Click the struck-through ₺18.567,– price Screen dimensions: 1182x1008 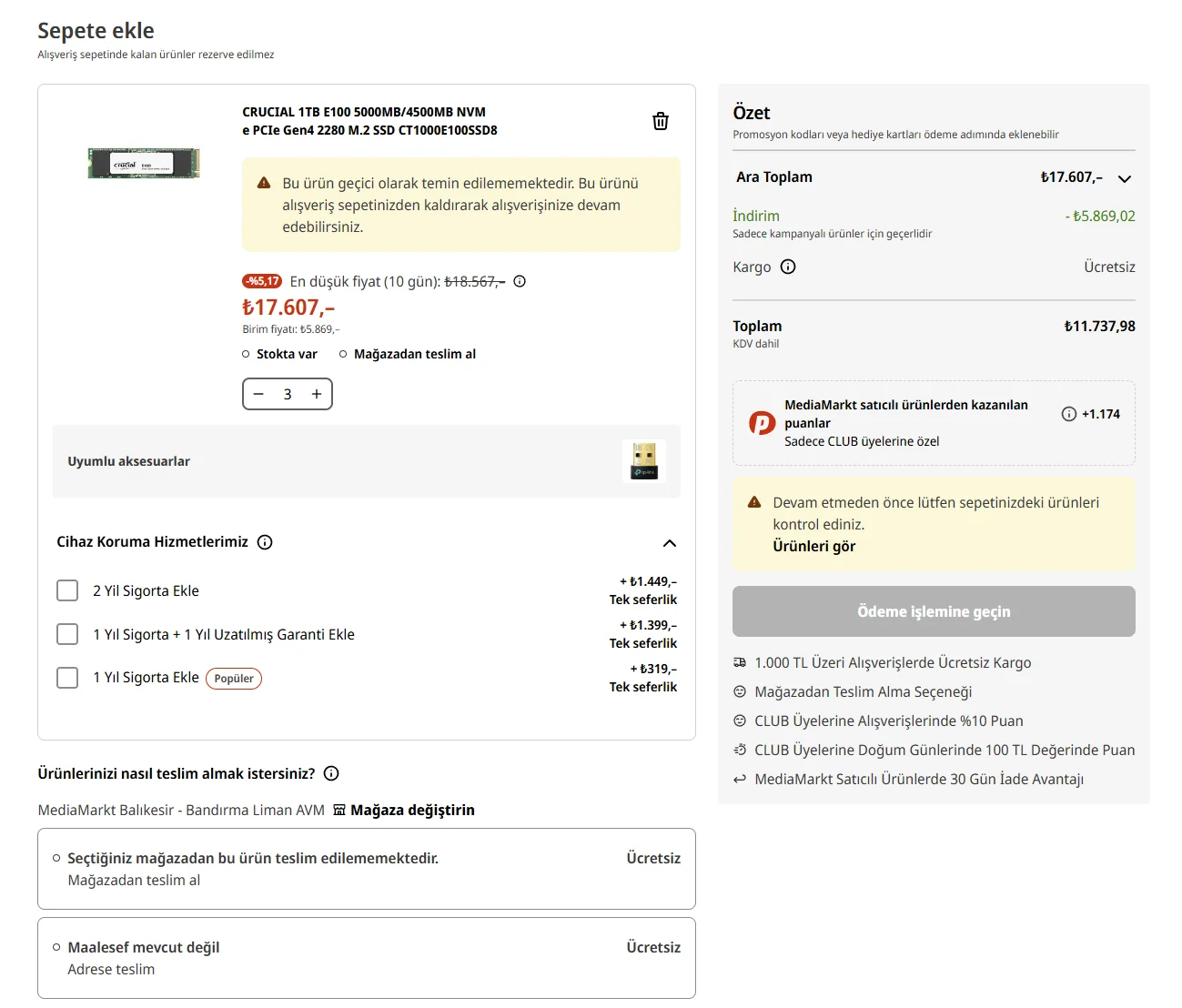click(x=475, y=281)
